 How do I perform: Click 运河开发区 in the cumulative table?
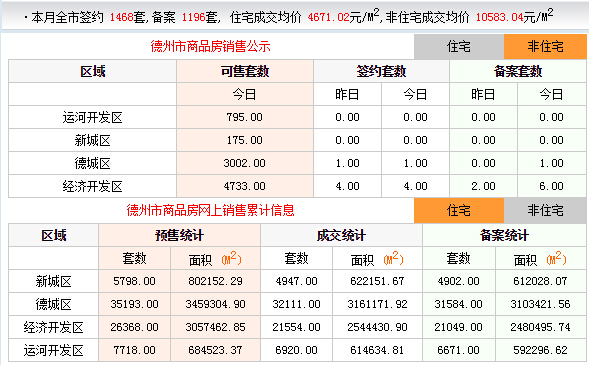click(53, 350)
